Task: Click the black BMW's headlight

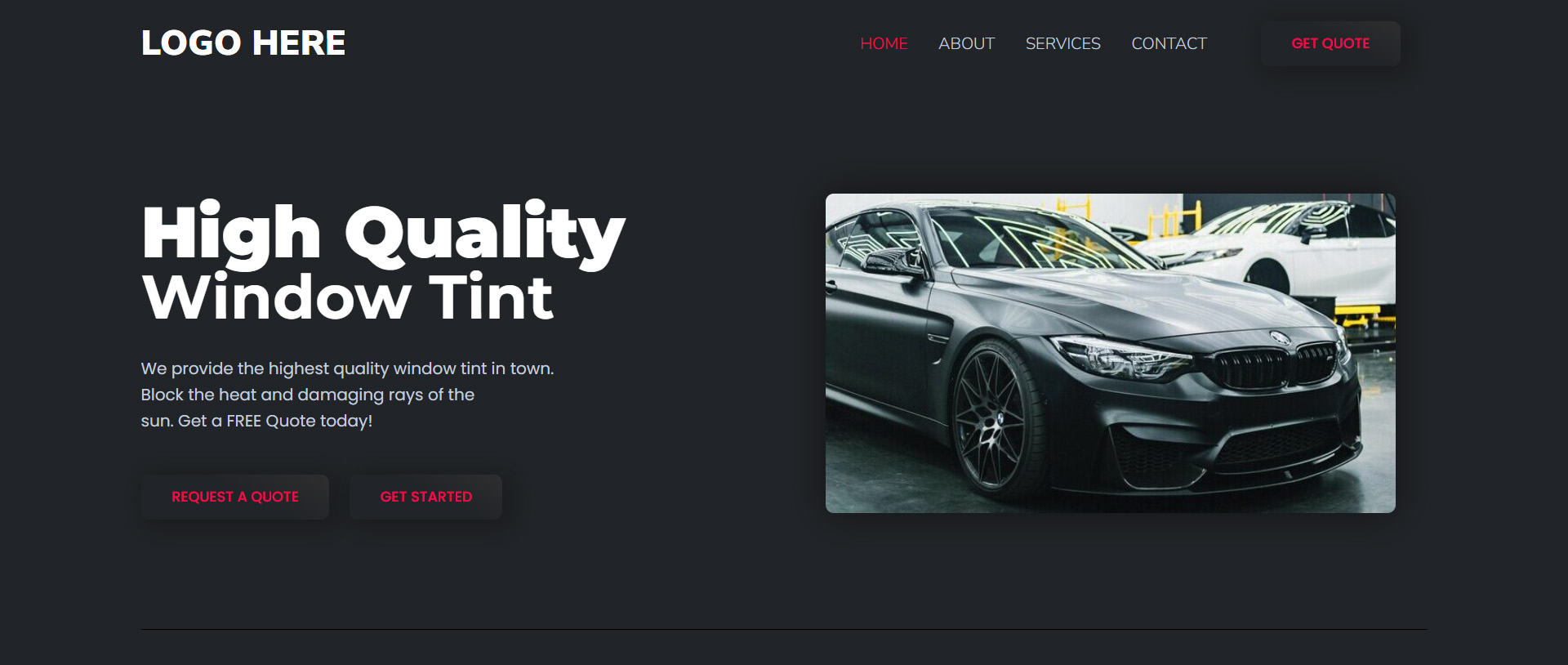Action: pos(1121,357)
